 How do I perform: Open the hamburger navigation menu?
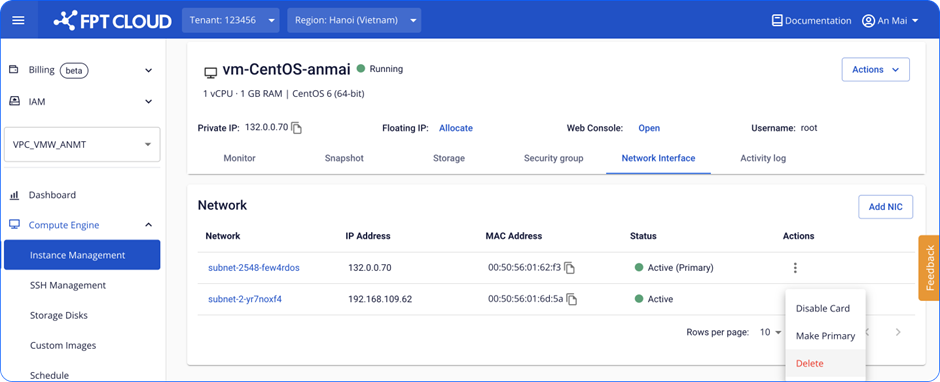coord(19,20)
